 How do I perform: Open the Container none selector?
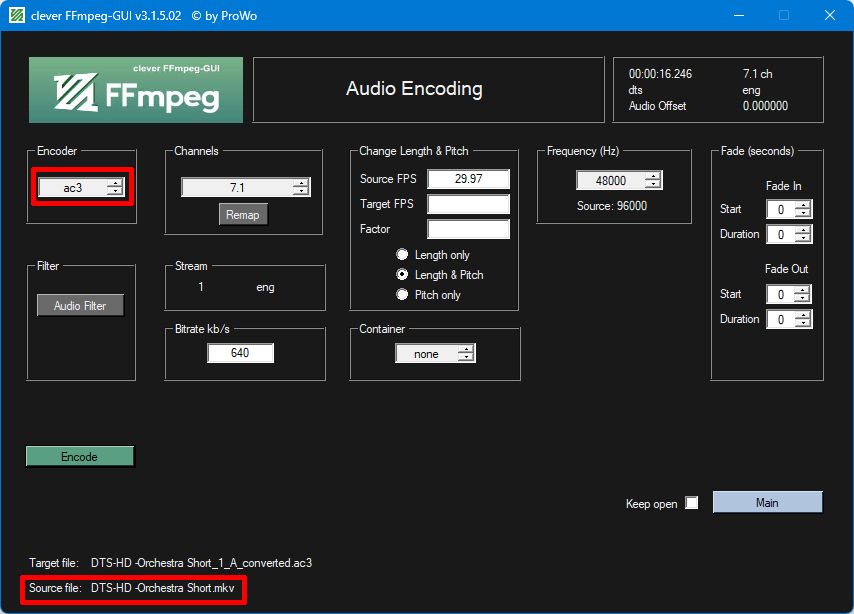pos(435,354)
